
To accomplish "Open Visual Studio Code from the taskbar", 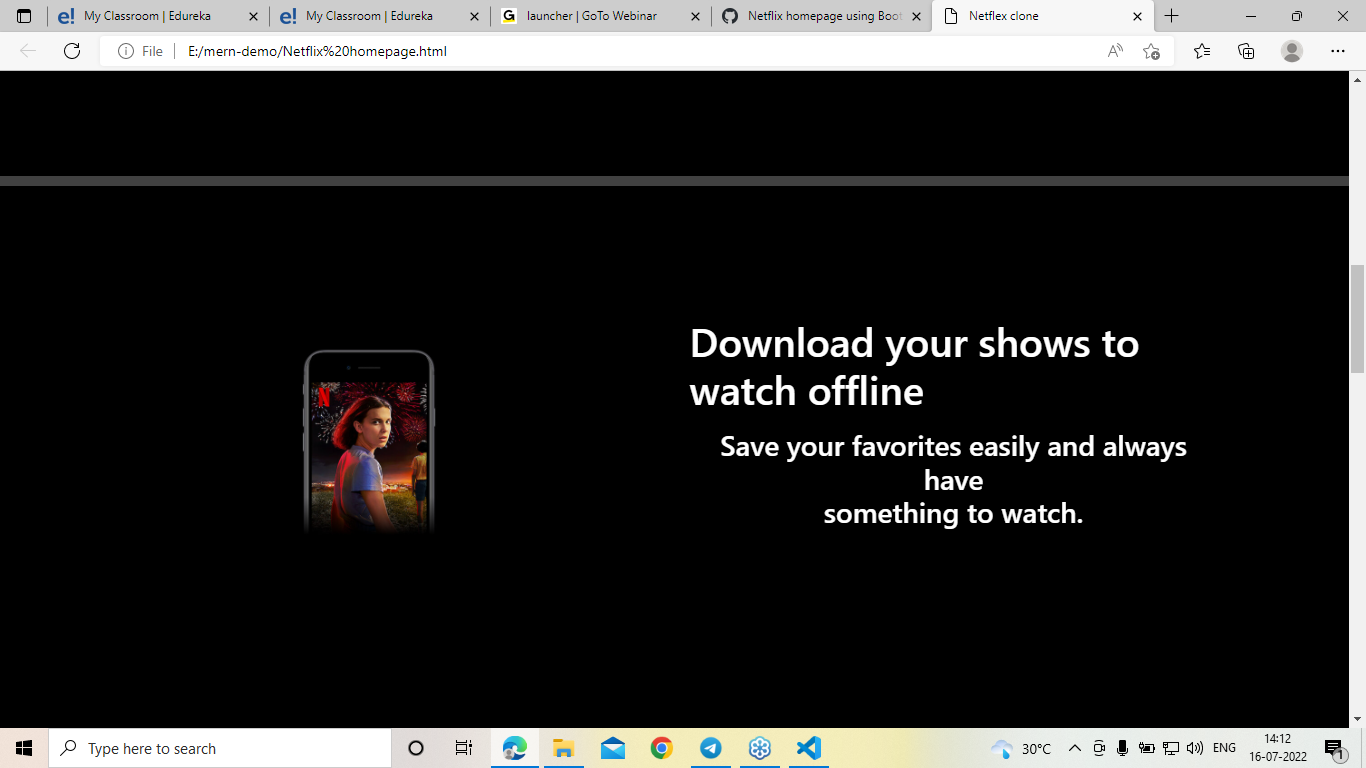I will click(808, 747).
